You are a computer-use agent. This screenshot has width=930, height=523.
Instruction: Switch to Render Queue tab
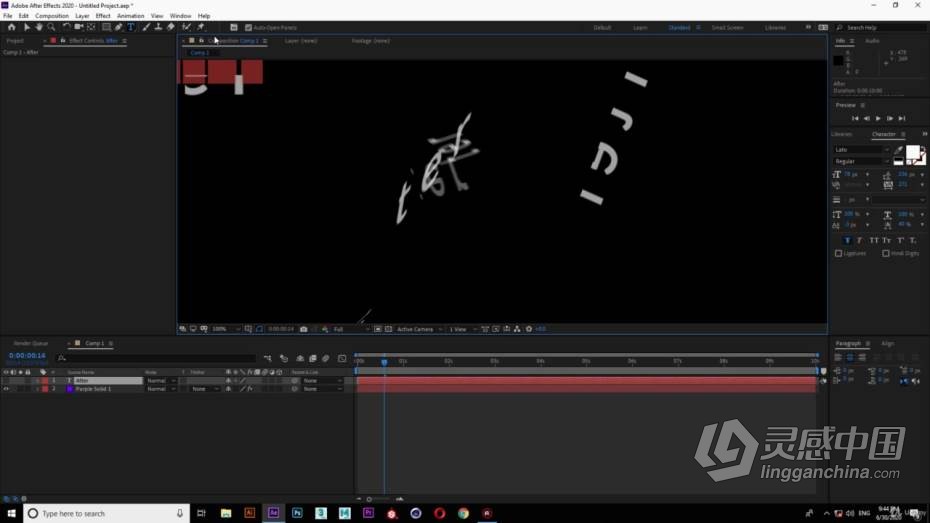pyautogui.click(x=31, y=343)
